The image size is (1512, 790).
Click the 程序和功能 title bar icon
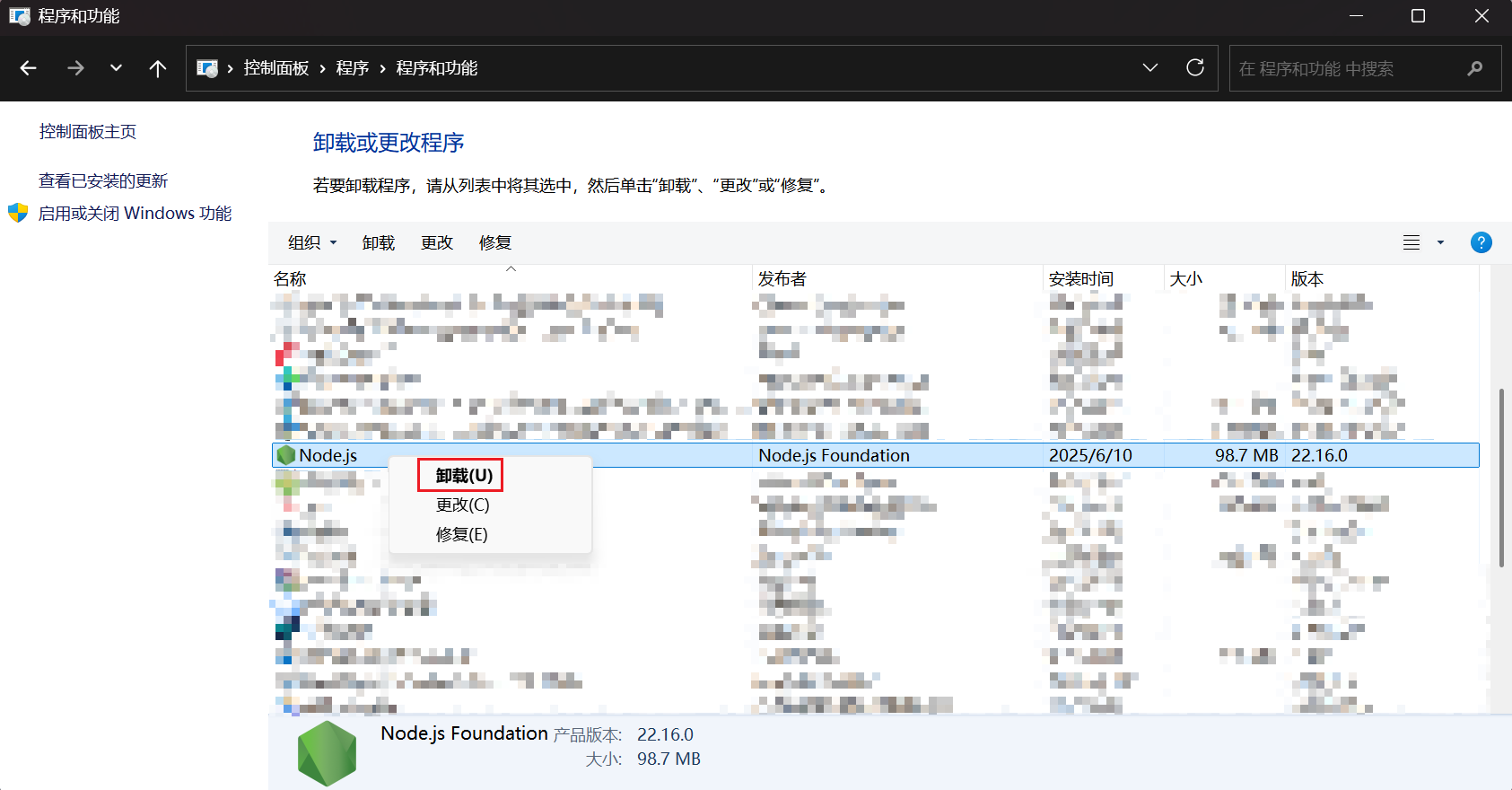point(20,16)
